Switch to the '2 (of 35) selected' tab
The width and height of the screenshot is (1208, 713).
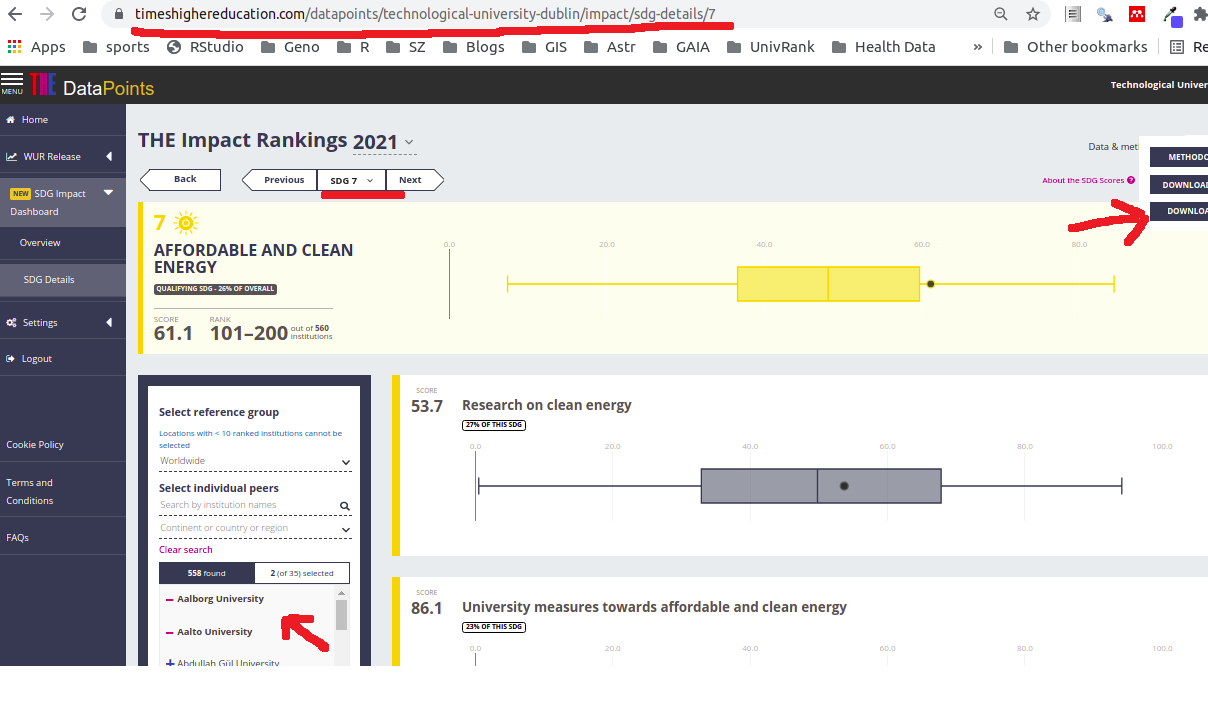301,574
